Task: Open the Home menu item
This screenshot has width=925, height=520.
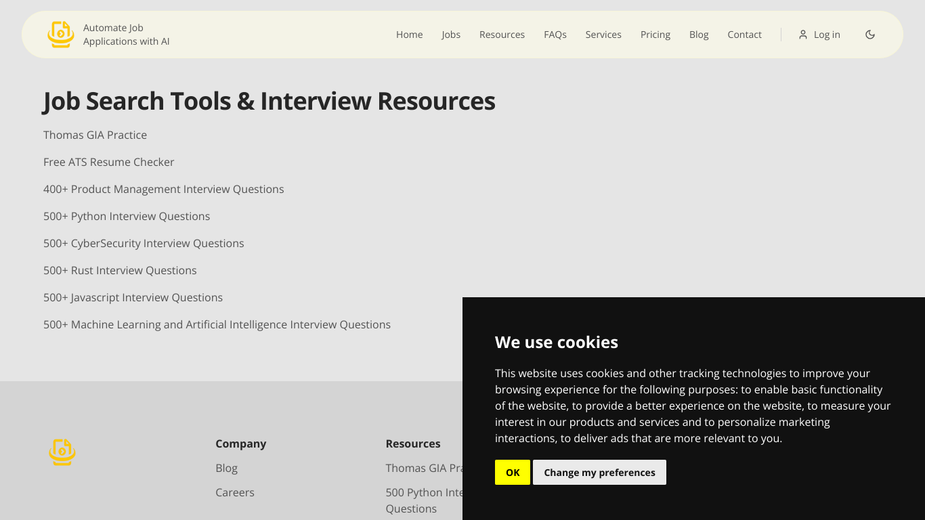Action: [x=409, y=35]
